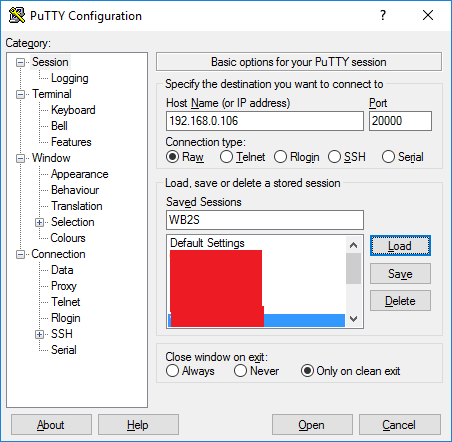
Task: Select Default Settings in sessions list
Action: [x=207, y=243]
